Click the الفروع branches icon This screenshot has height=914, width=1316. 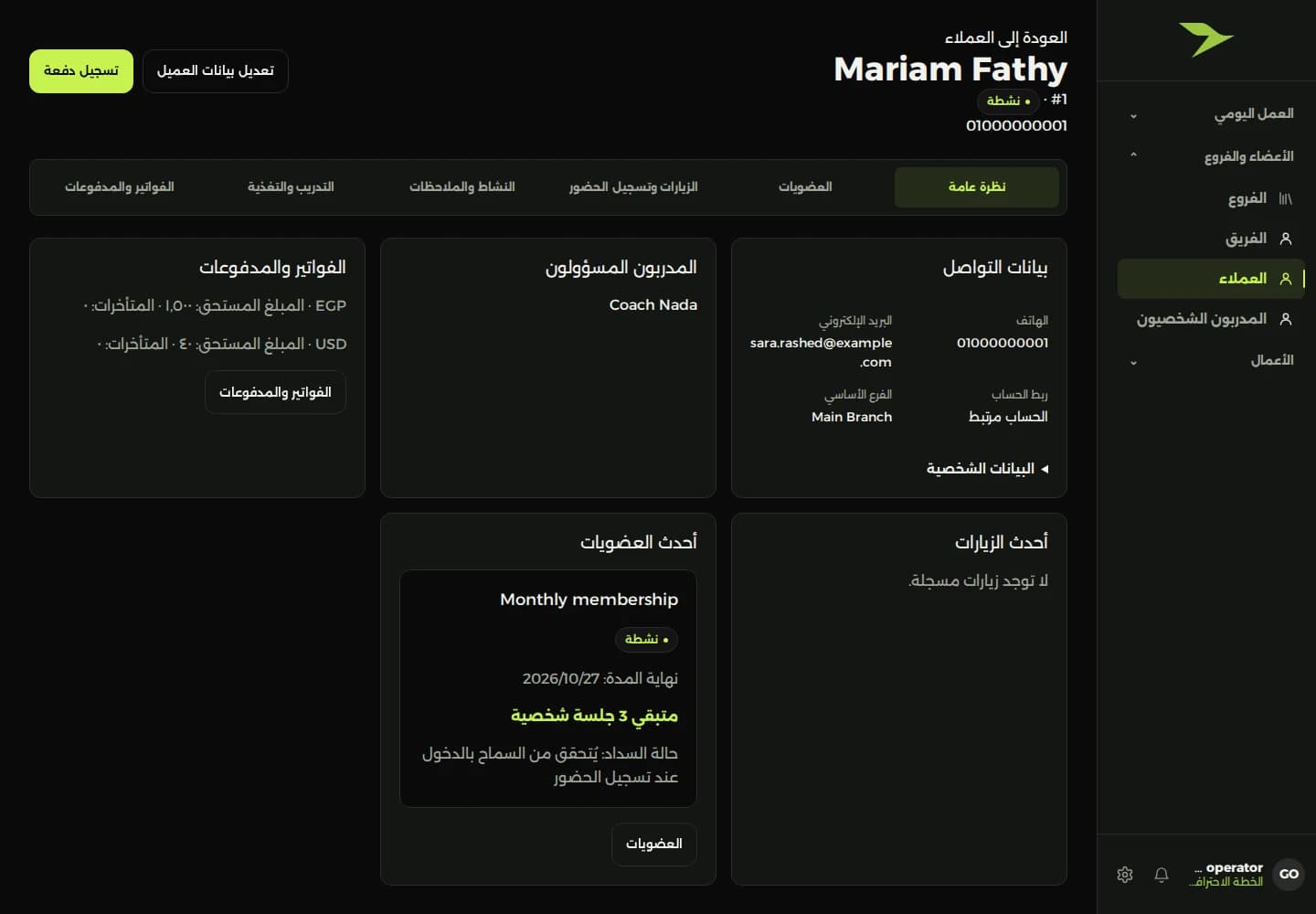1285,198
